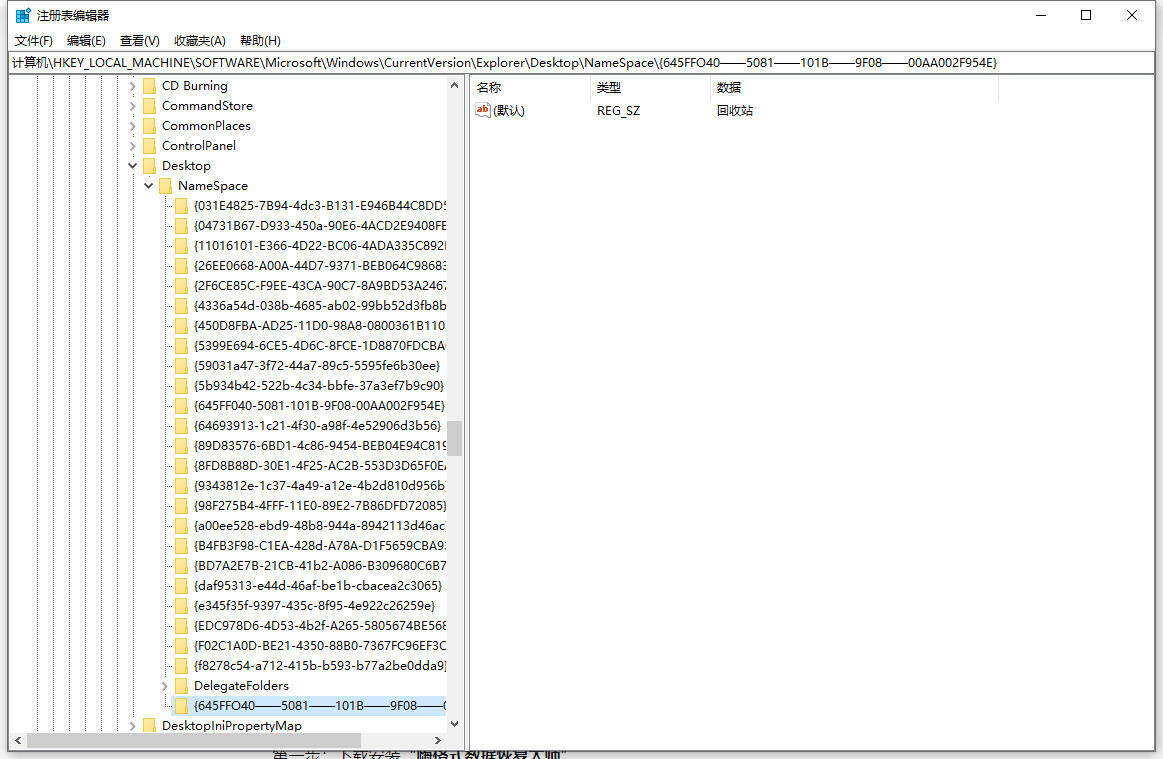Click folder icon of {64693913-1c21 key
1163x759 pixels.
(x=181, y=427)
